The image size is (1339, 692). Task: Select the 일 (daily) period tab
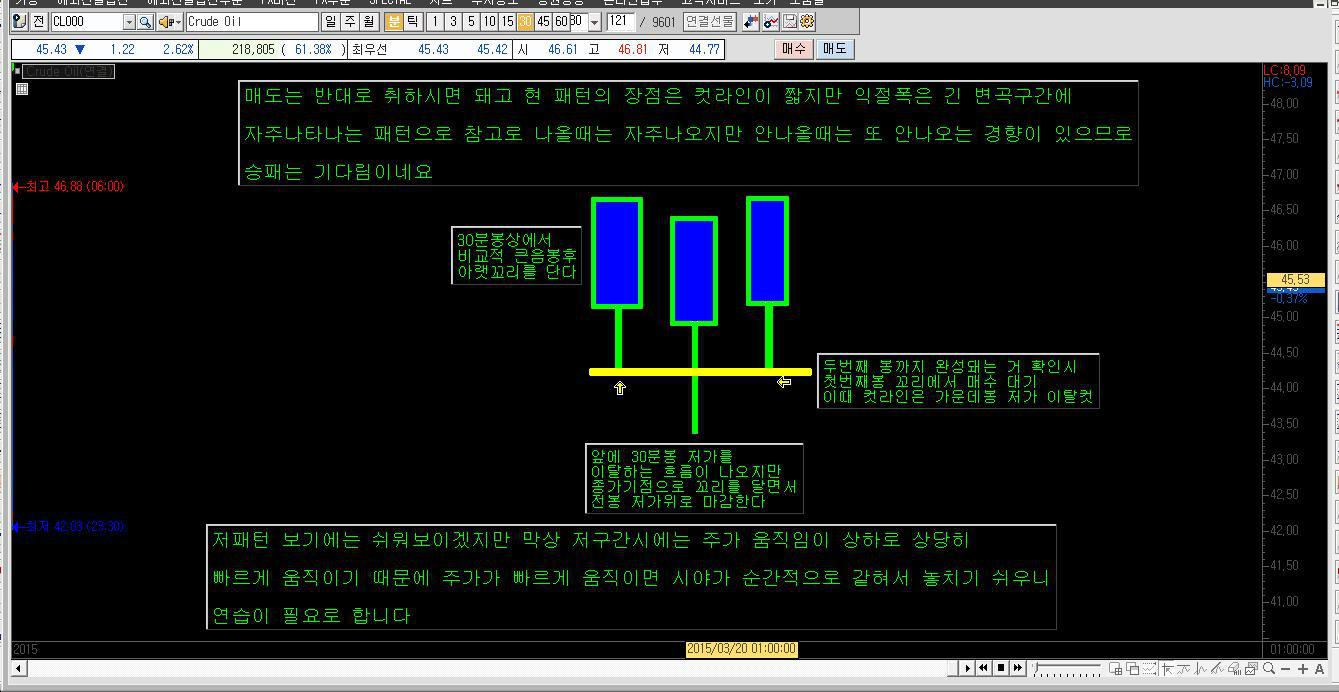(330, 21)
